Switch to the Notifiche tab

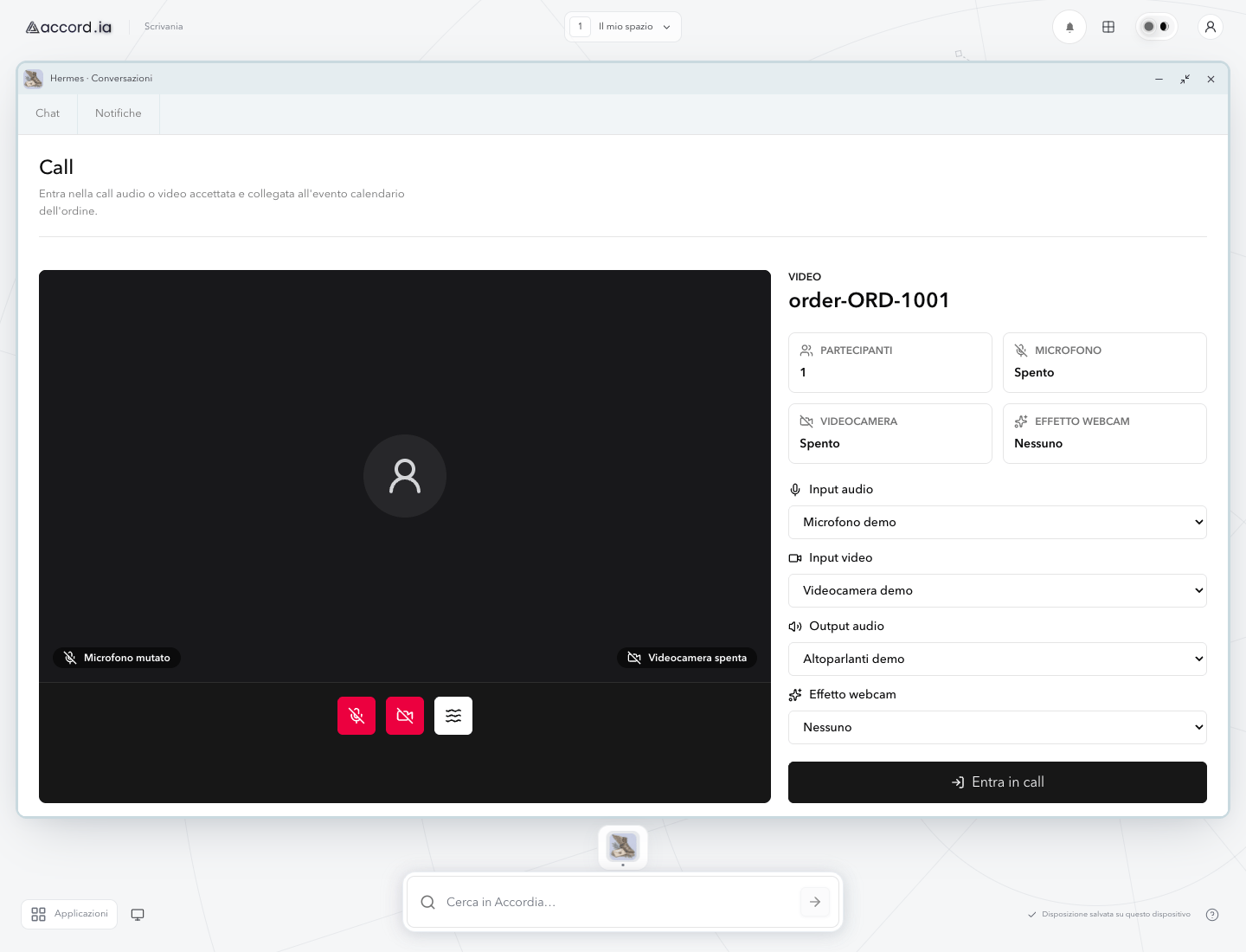[119, 113]
